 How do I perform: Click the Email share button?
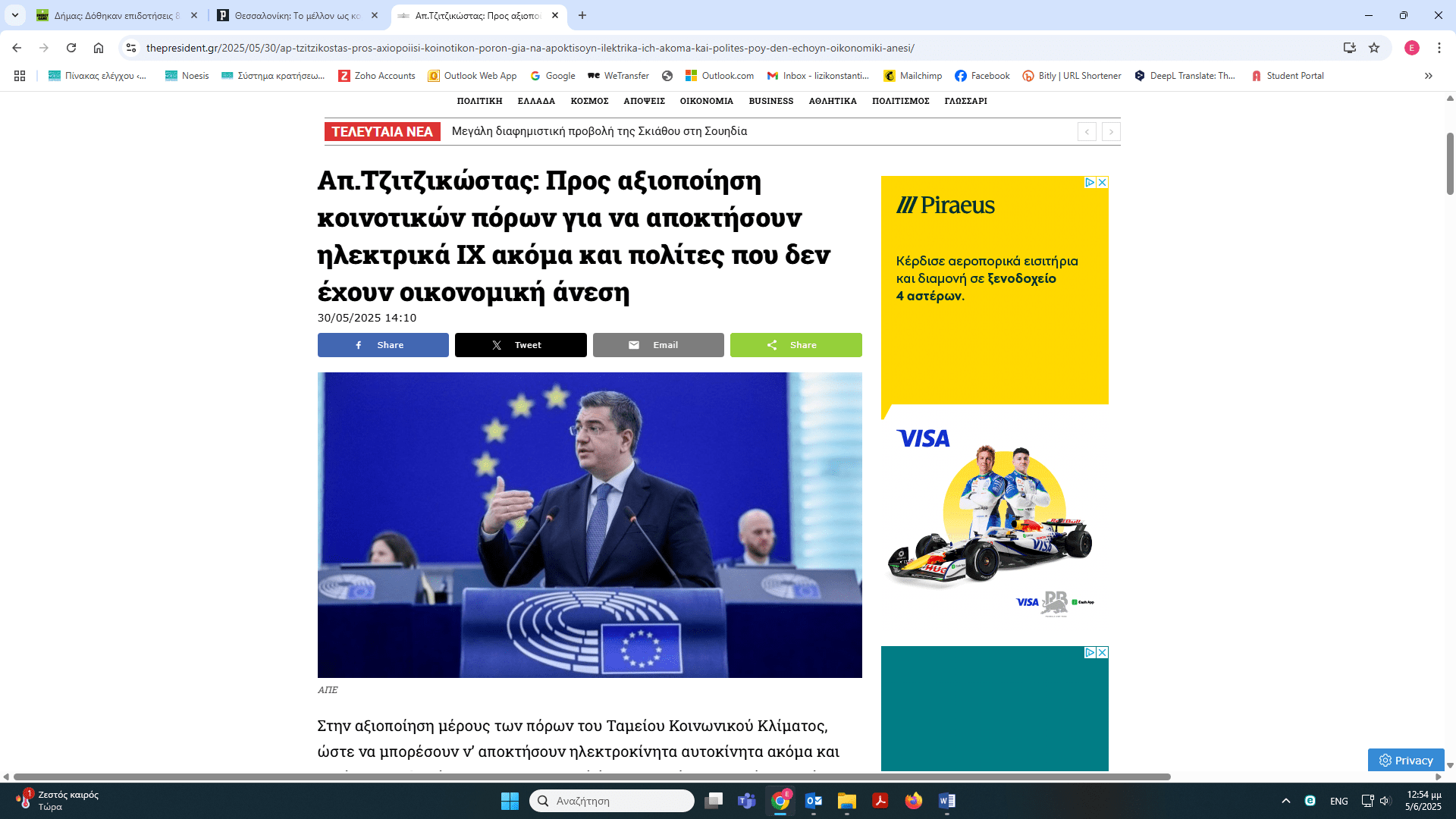(x=657, y=345)
